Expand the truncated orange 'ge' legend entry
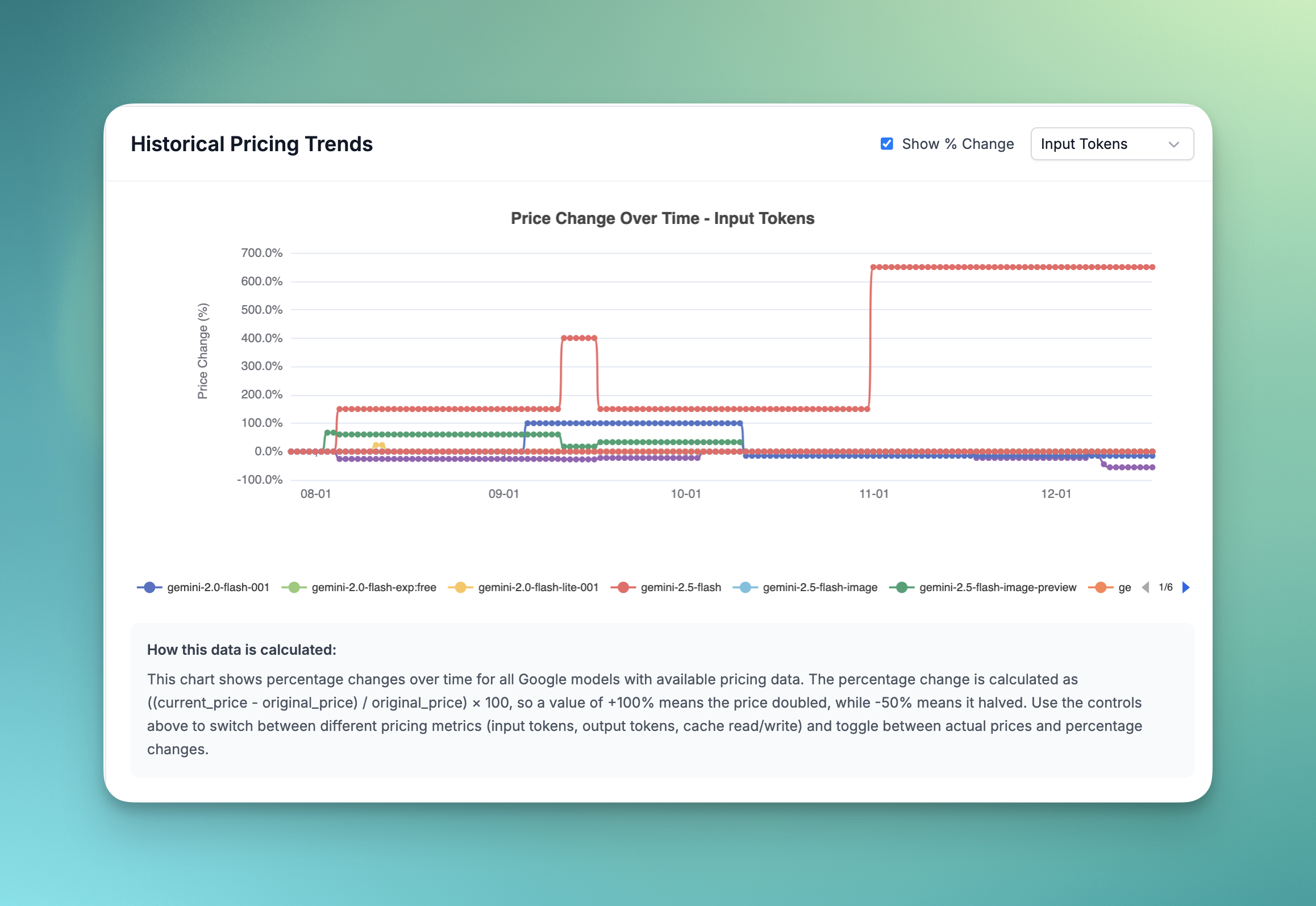 [x=1124, y=587]
